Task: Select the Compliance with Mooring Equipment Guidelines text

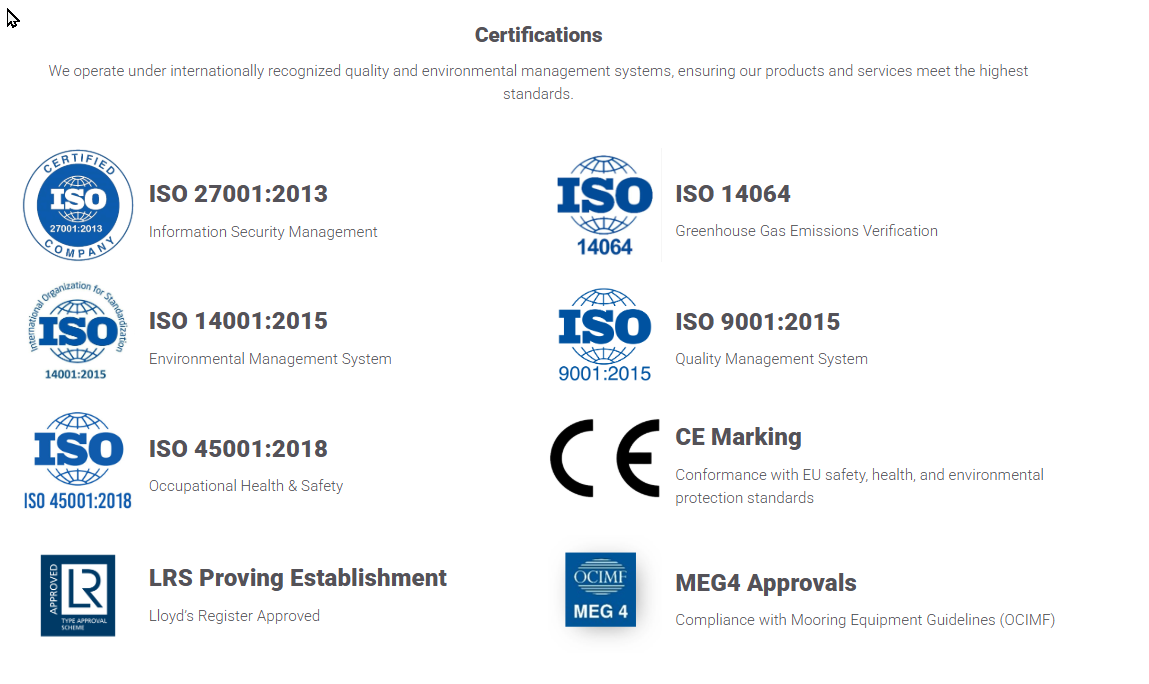Action: 864,620
